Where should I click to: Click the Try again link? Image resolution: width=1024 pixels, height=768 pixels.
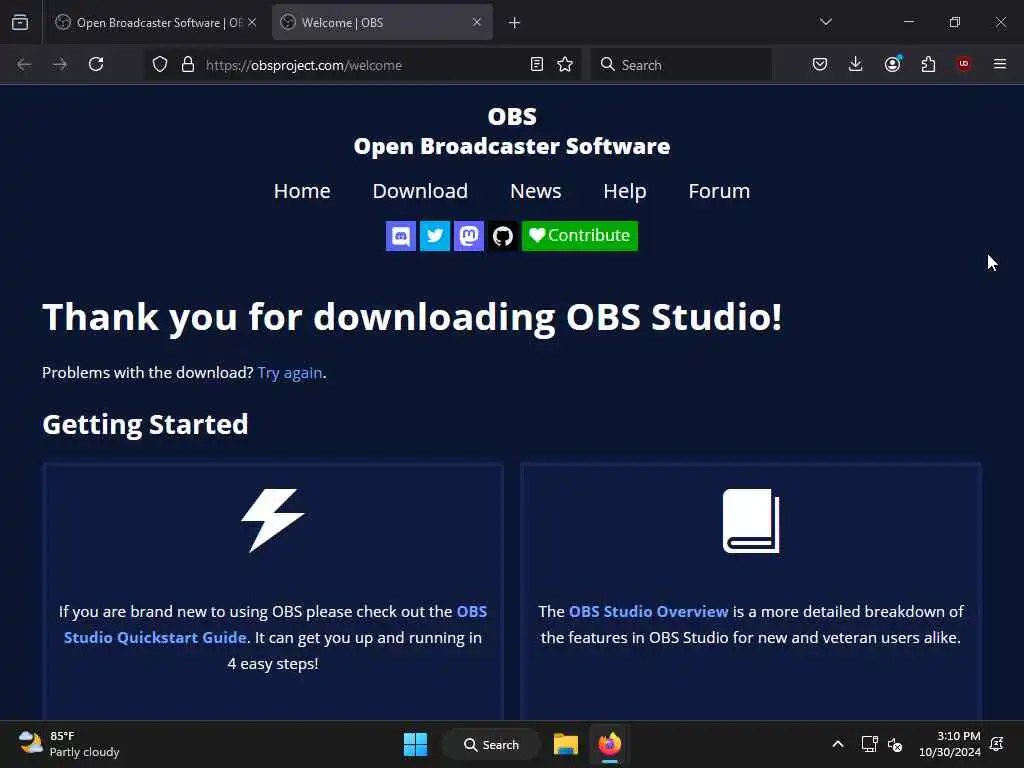pyautogui.click(x=290, y=372)
